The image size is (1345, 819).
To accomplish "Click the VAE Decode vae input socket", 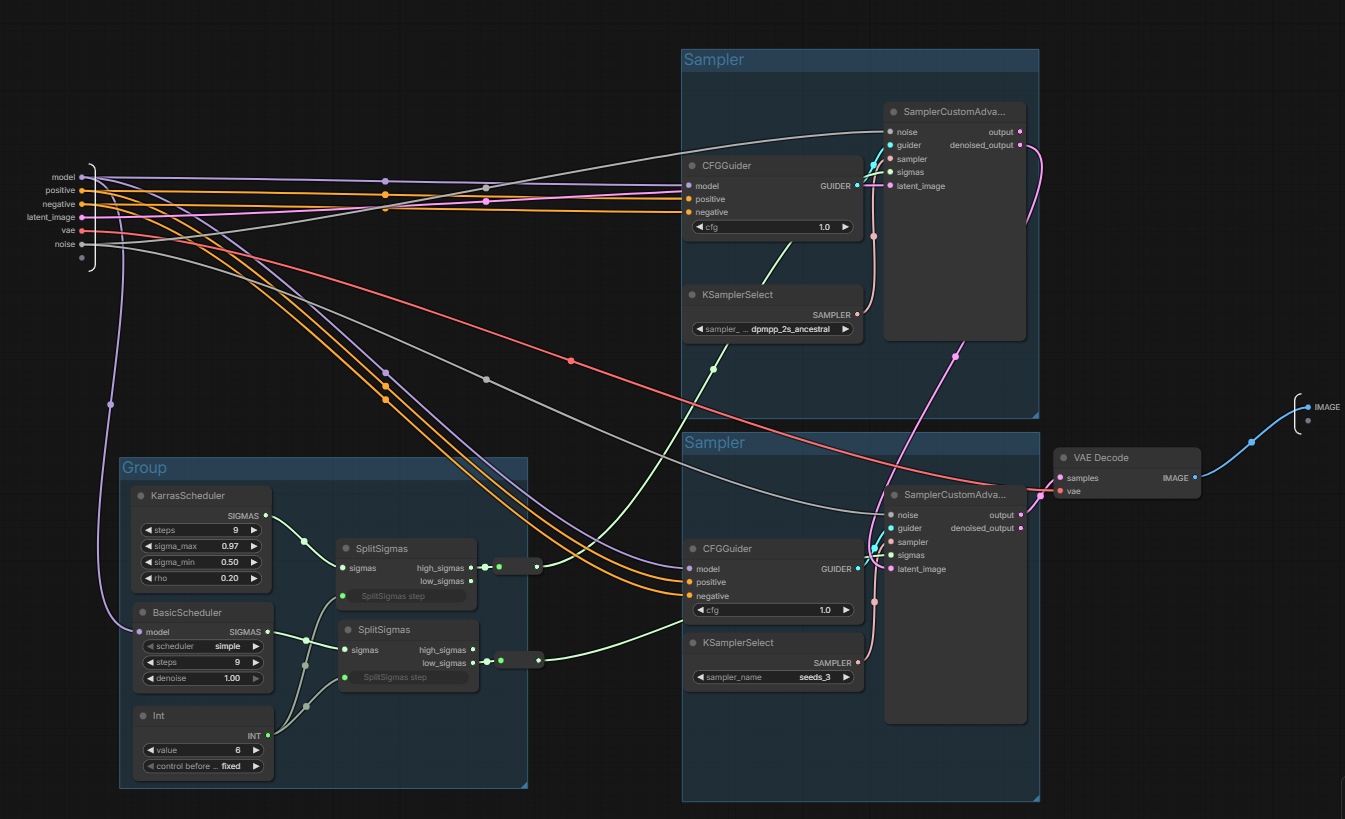I will [x=1060, y=491].
